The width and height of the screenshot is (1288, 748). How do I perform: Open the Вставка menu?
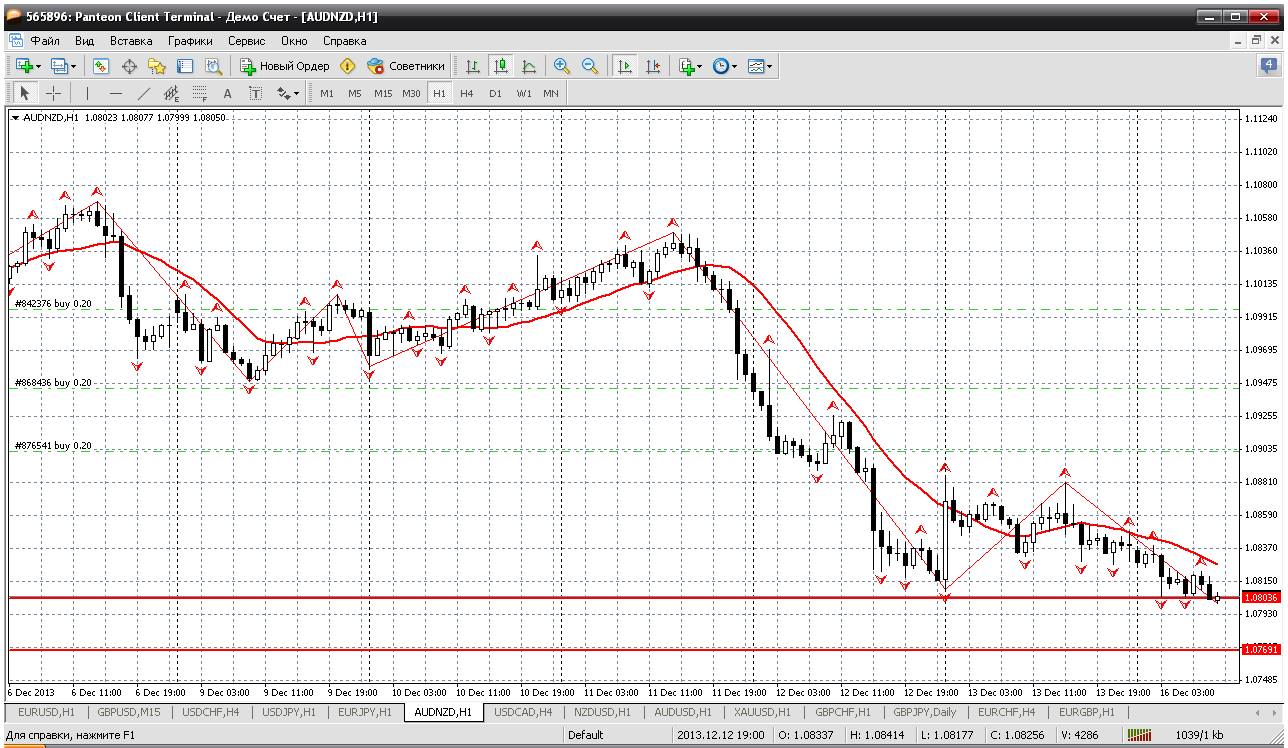pos(131,41)
